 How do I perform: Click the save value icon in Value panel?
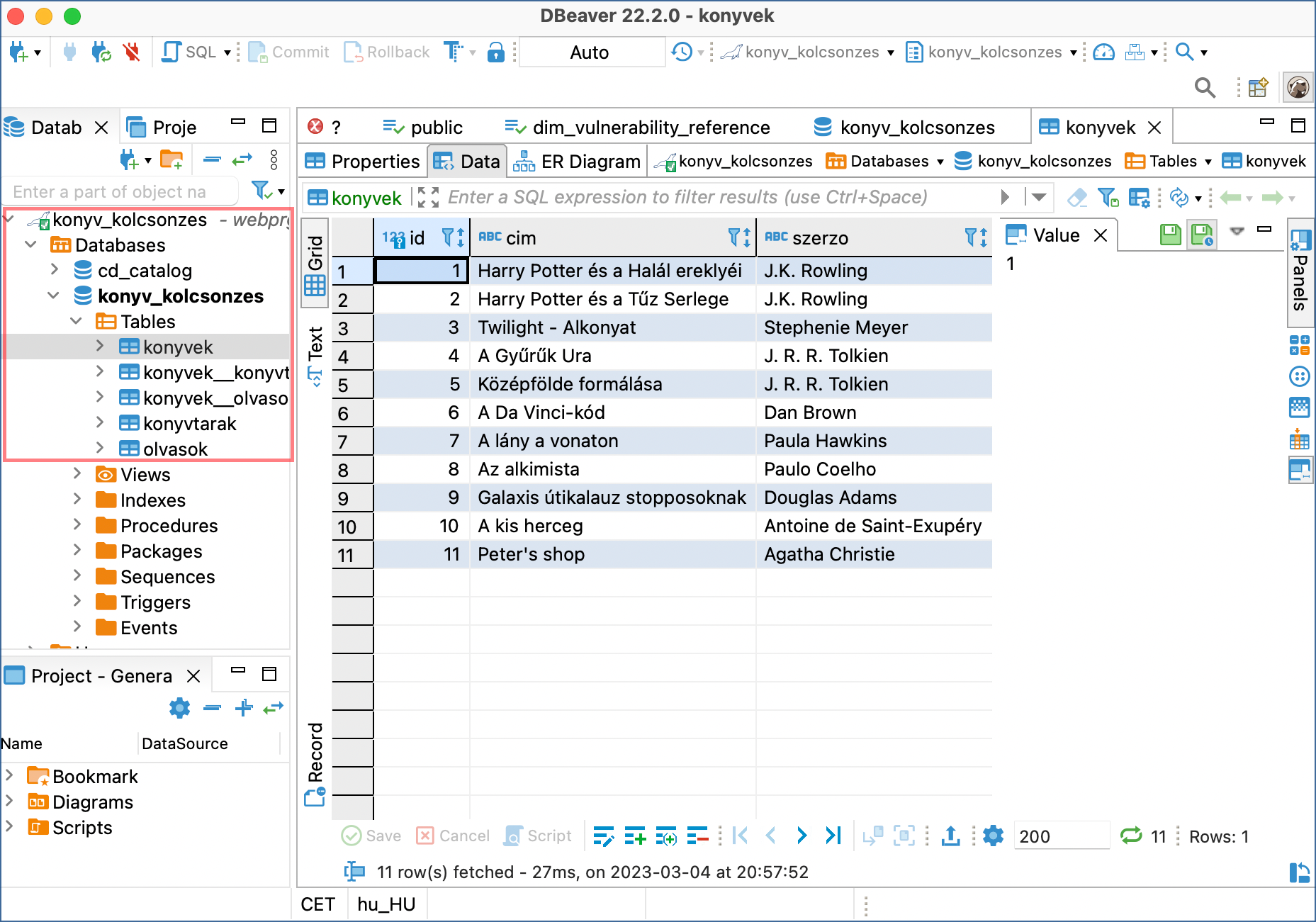[x=1171, y=235]
